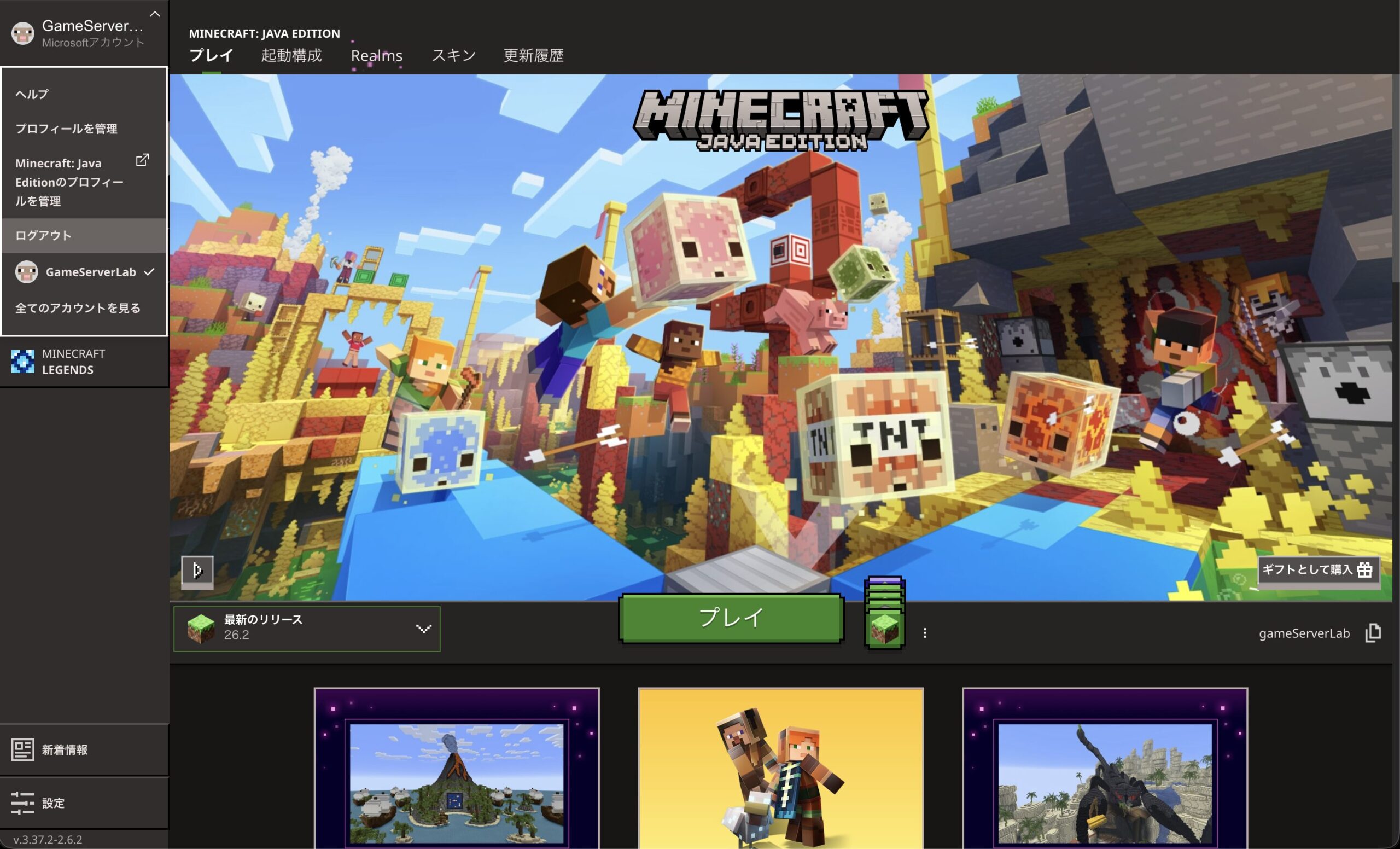The image size is (1400, 849).
Task: Click the sheep avatar beside GameServer account header
Action: coord(23,33)
